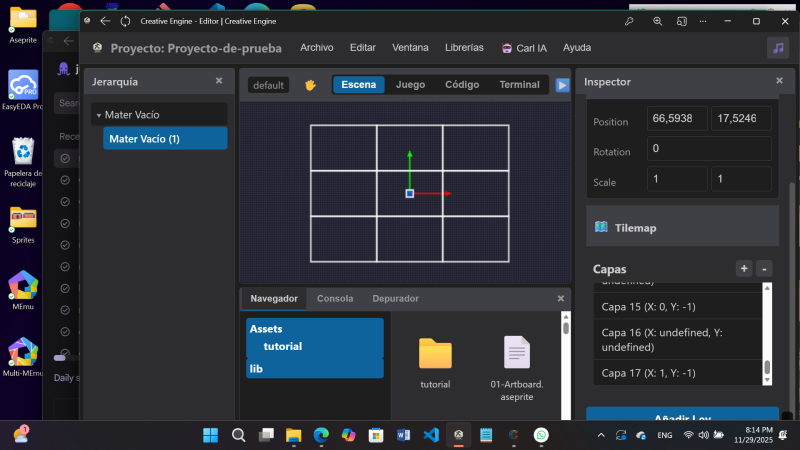800x450 pixels.
Task: Select the hand pan tool
Action: click(x=310, y=85)
